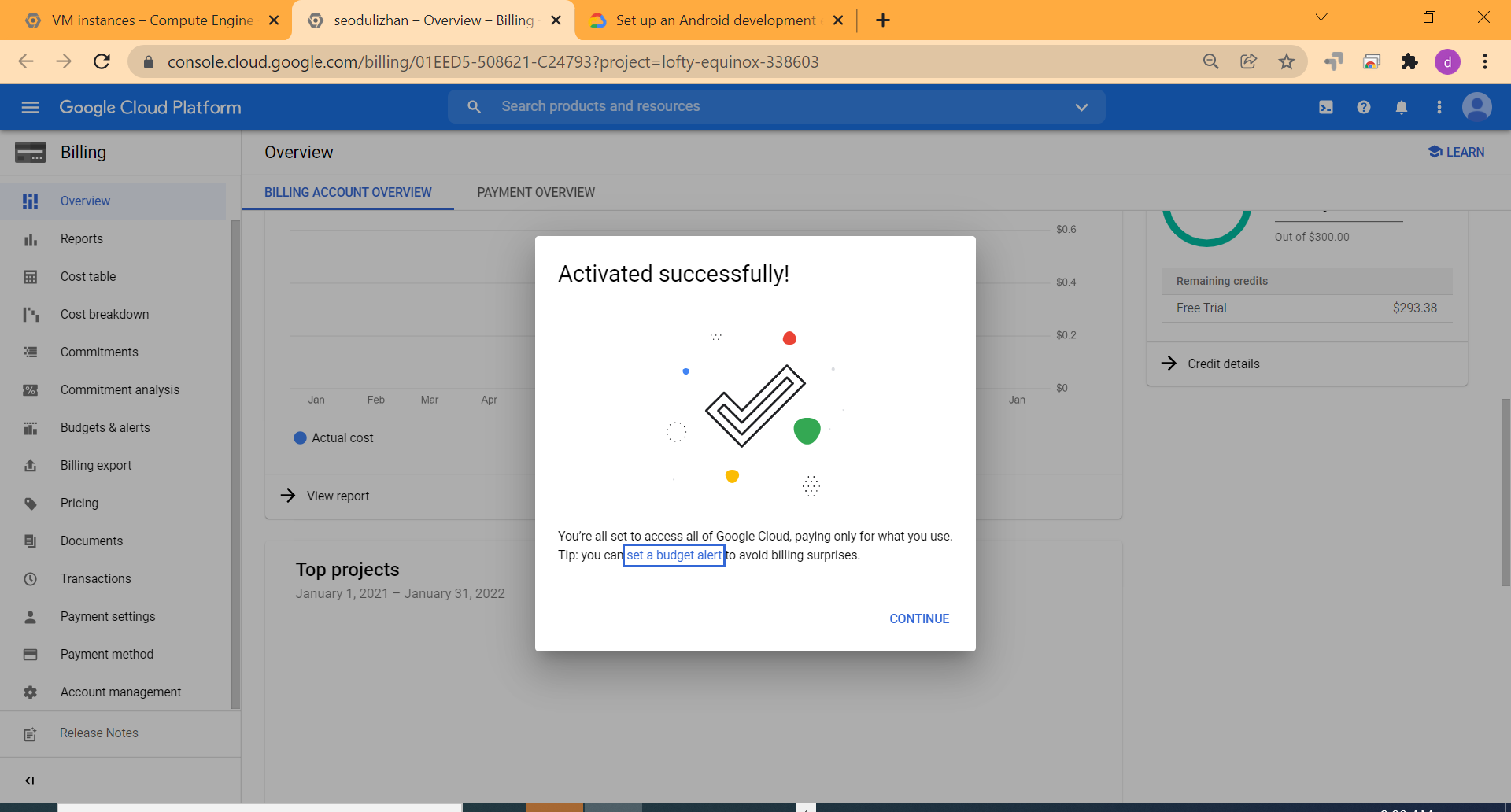Switch to the Billing Account Overview tab

click(348, 192)
